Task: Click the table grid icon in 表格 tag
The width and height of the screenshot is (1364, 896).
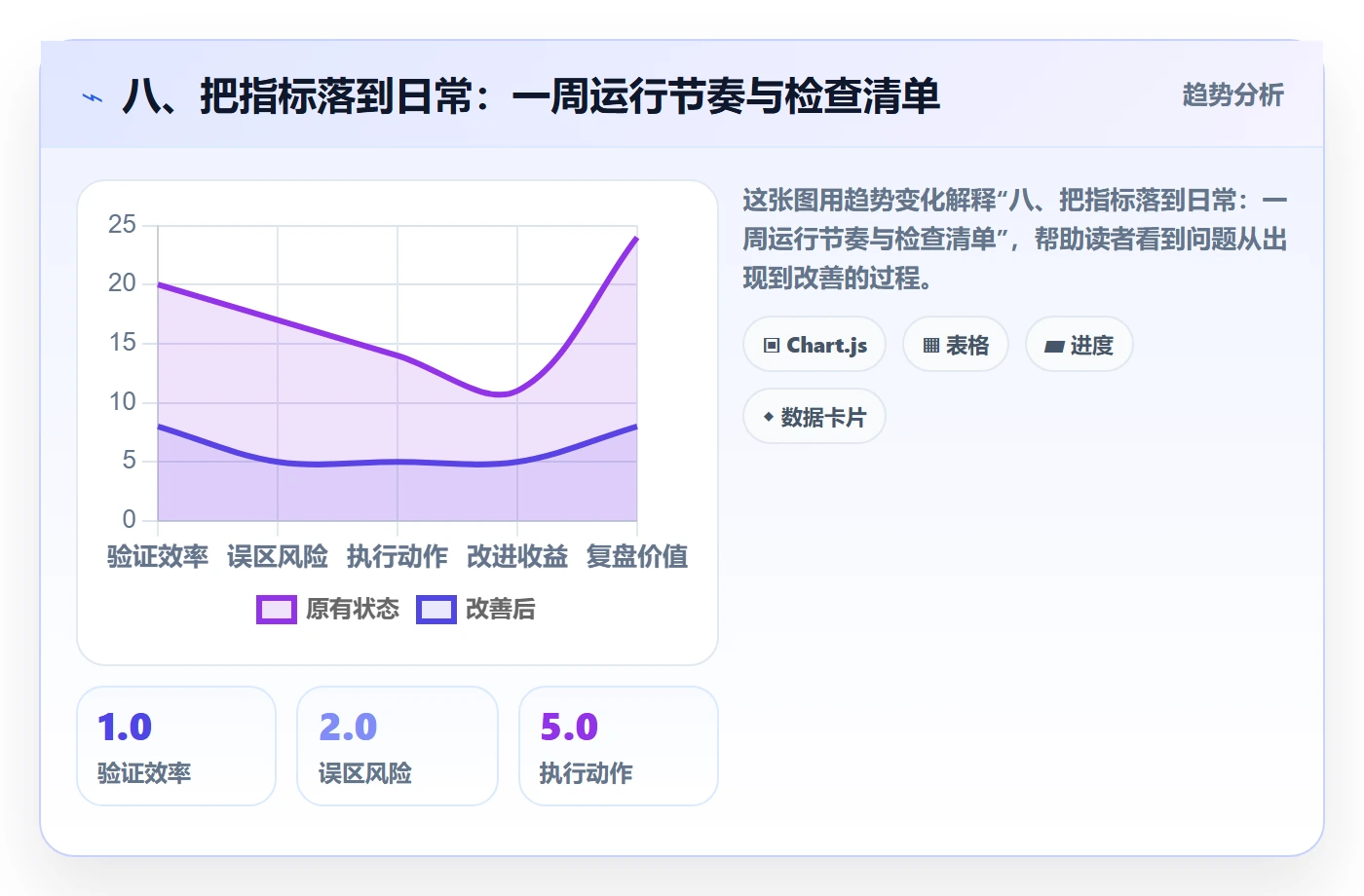Action: coord(931,346)
